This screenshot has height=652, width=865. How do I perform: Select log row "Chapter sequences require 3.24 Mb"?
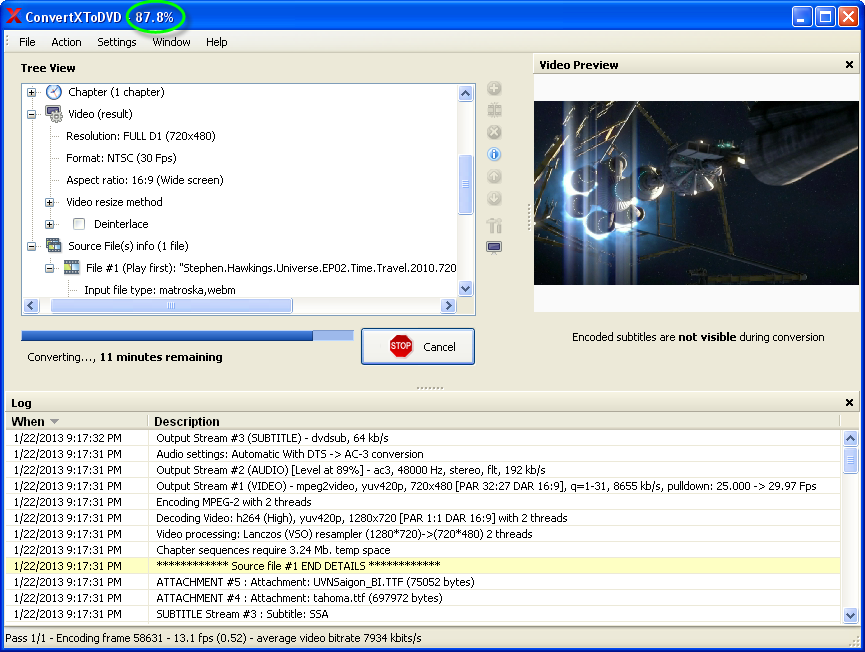pyautogui.click(x=424, y=550)
